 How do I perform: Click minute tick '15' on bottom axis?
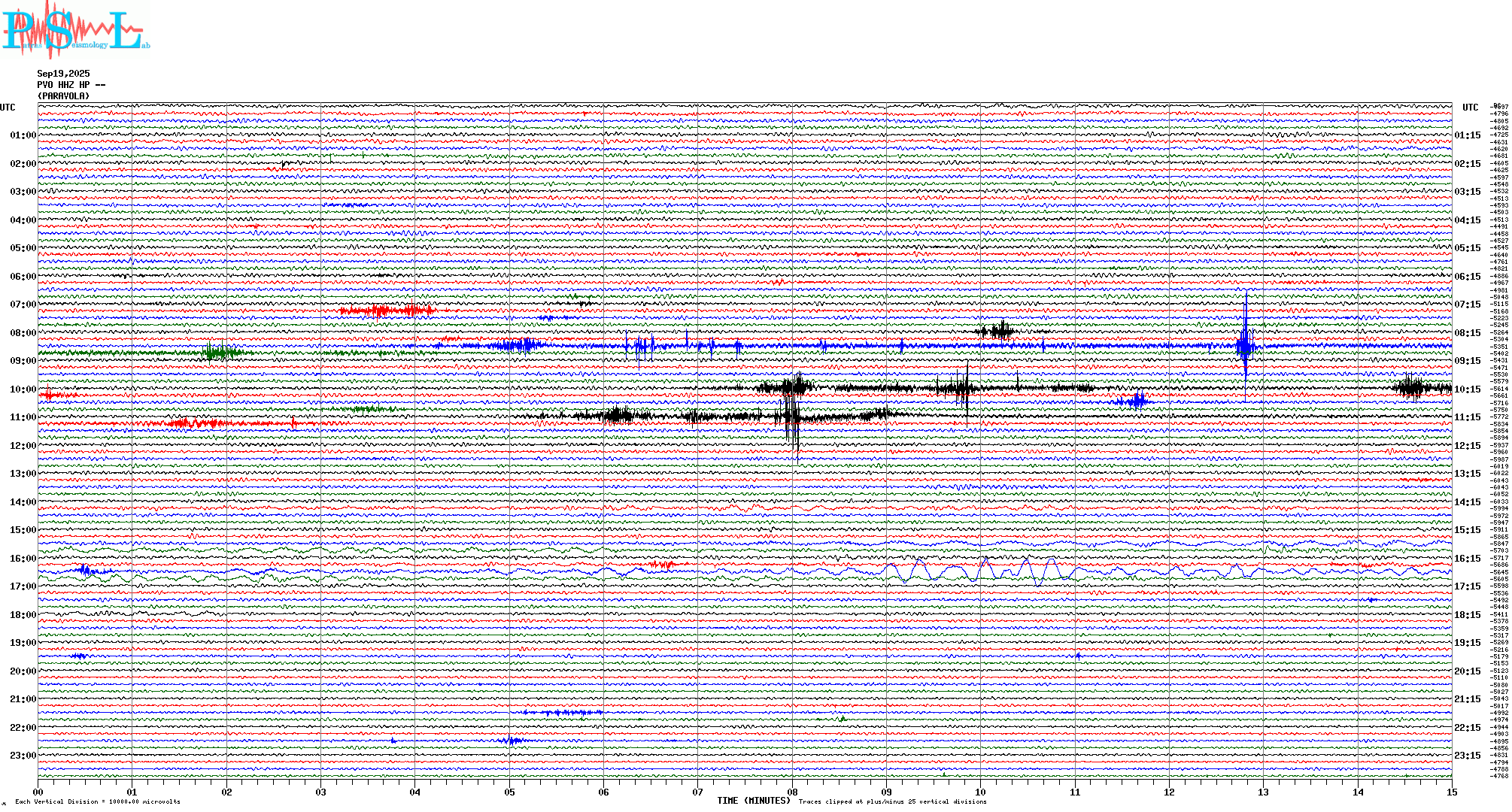(1452, 792)
